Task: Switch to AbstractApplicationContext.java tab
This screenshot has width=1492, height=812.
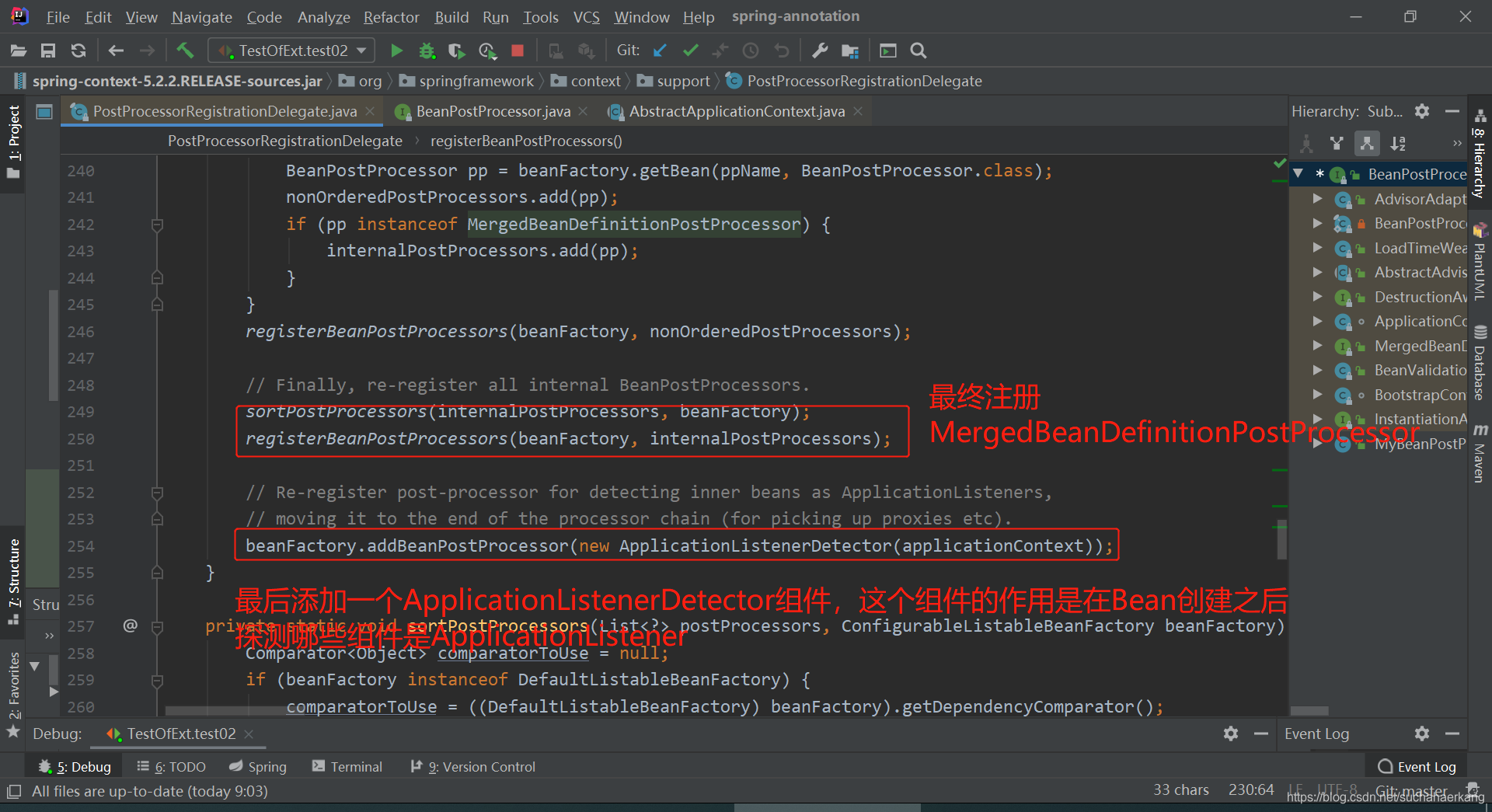Action: pos(737,112)
